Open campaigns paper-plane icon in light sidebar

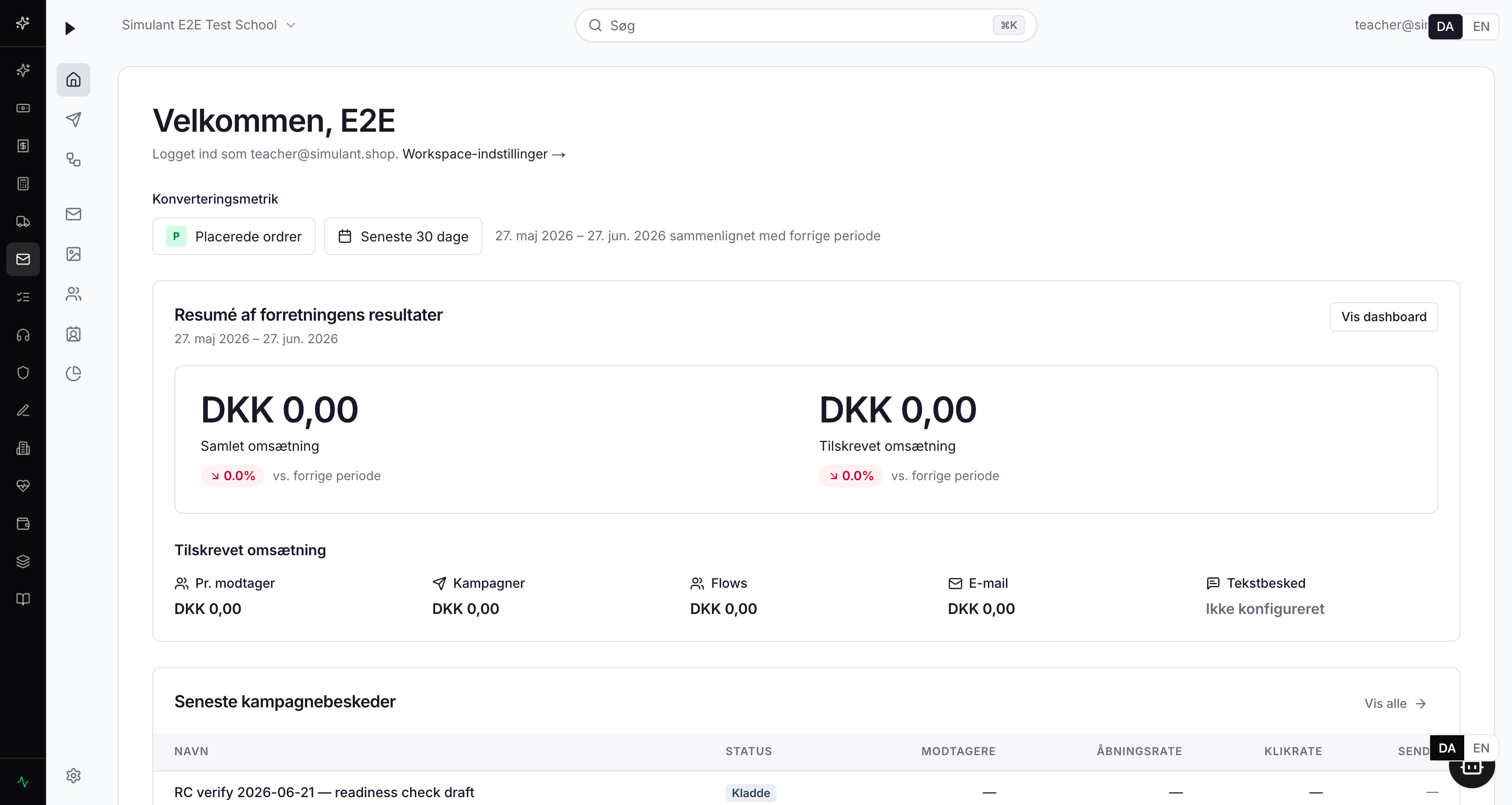[73, 120]
